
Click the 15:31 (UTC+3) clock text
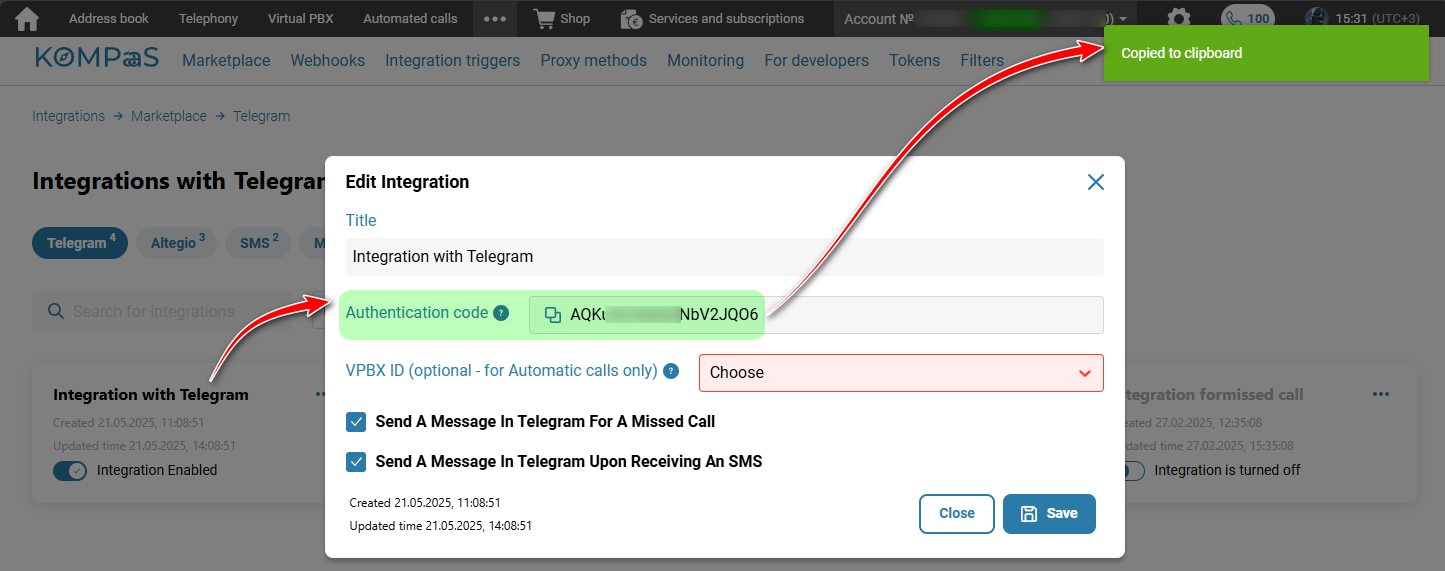[x=1377, y=18]
